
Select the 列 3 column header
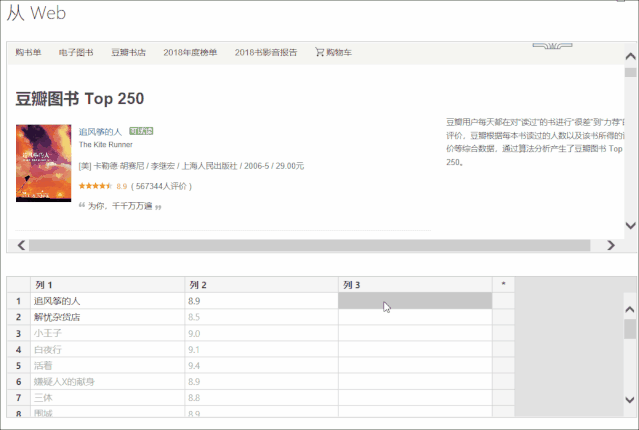pyautogui.click(x=415, y=285)
